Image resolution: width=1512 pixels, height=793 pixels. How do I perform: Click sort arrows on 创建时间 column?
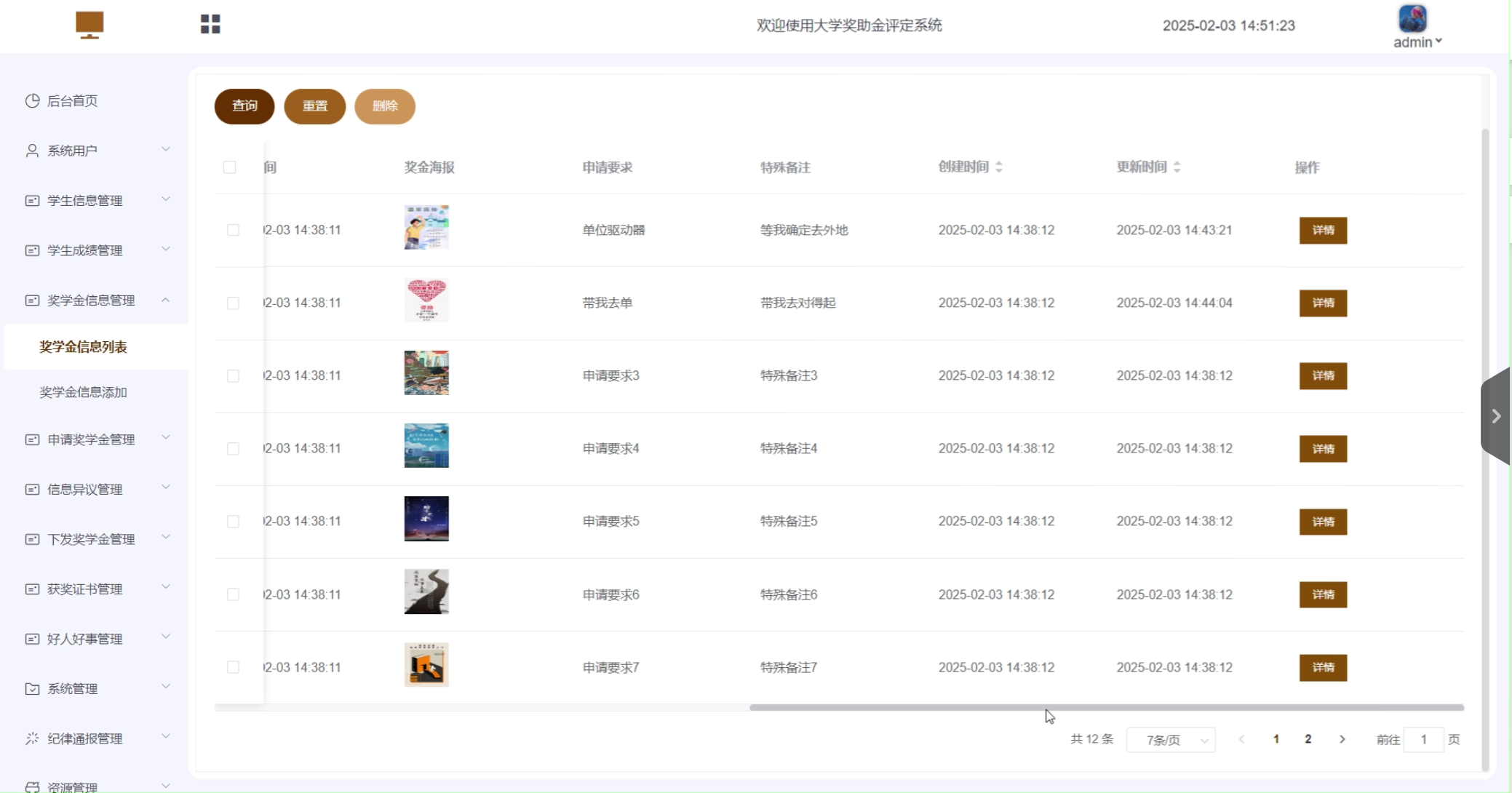tap(999, 167)
